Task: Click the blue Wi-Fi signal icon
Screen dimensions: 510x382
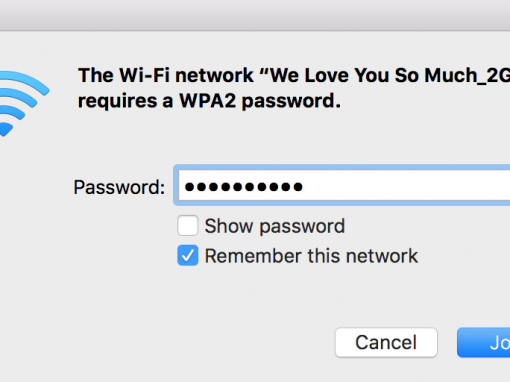Action: pos(23,103)
